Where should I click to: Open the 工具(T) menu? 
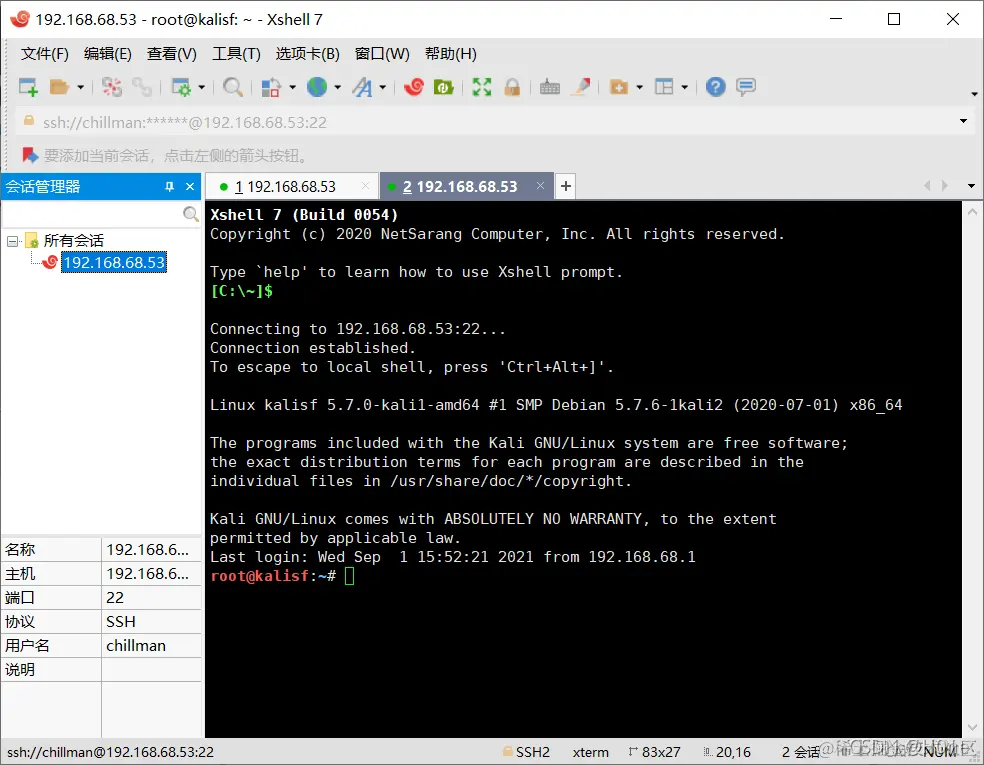click(x=236, y=54)
